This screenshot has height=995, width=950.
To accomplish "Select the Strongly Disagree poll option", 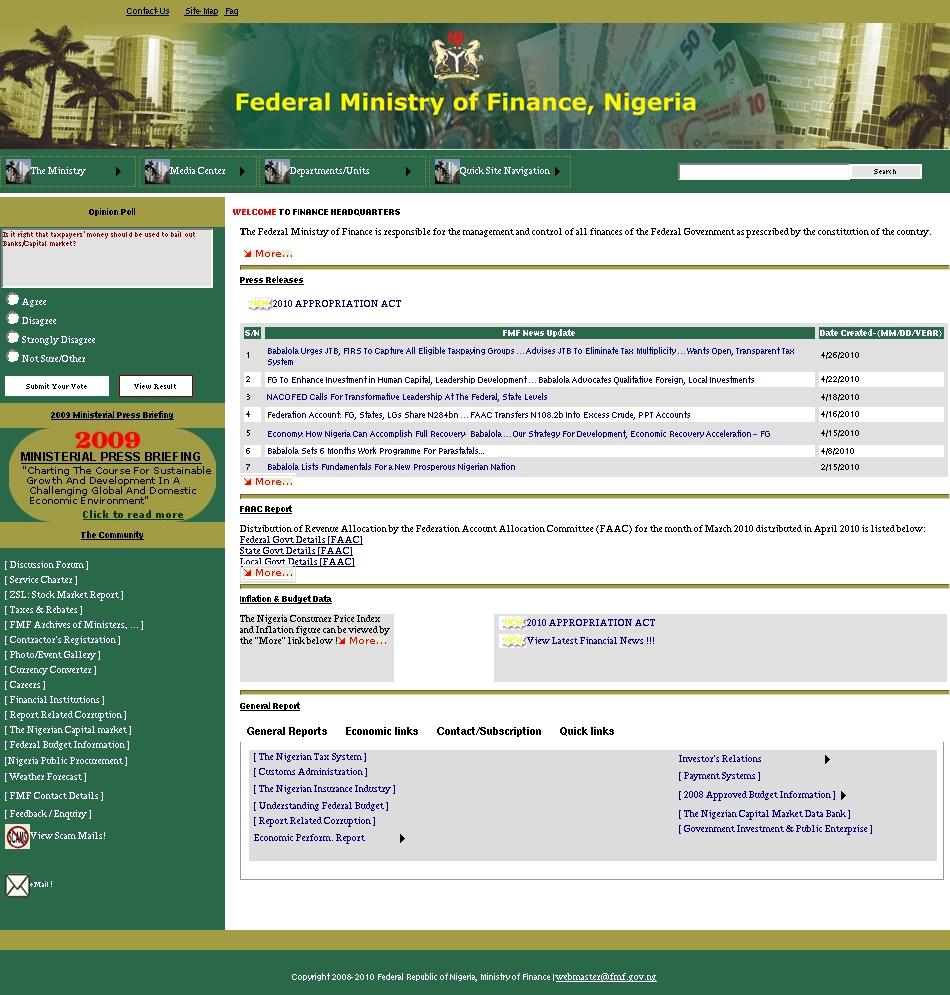I will [x=13, y=338].
